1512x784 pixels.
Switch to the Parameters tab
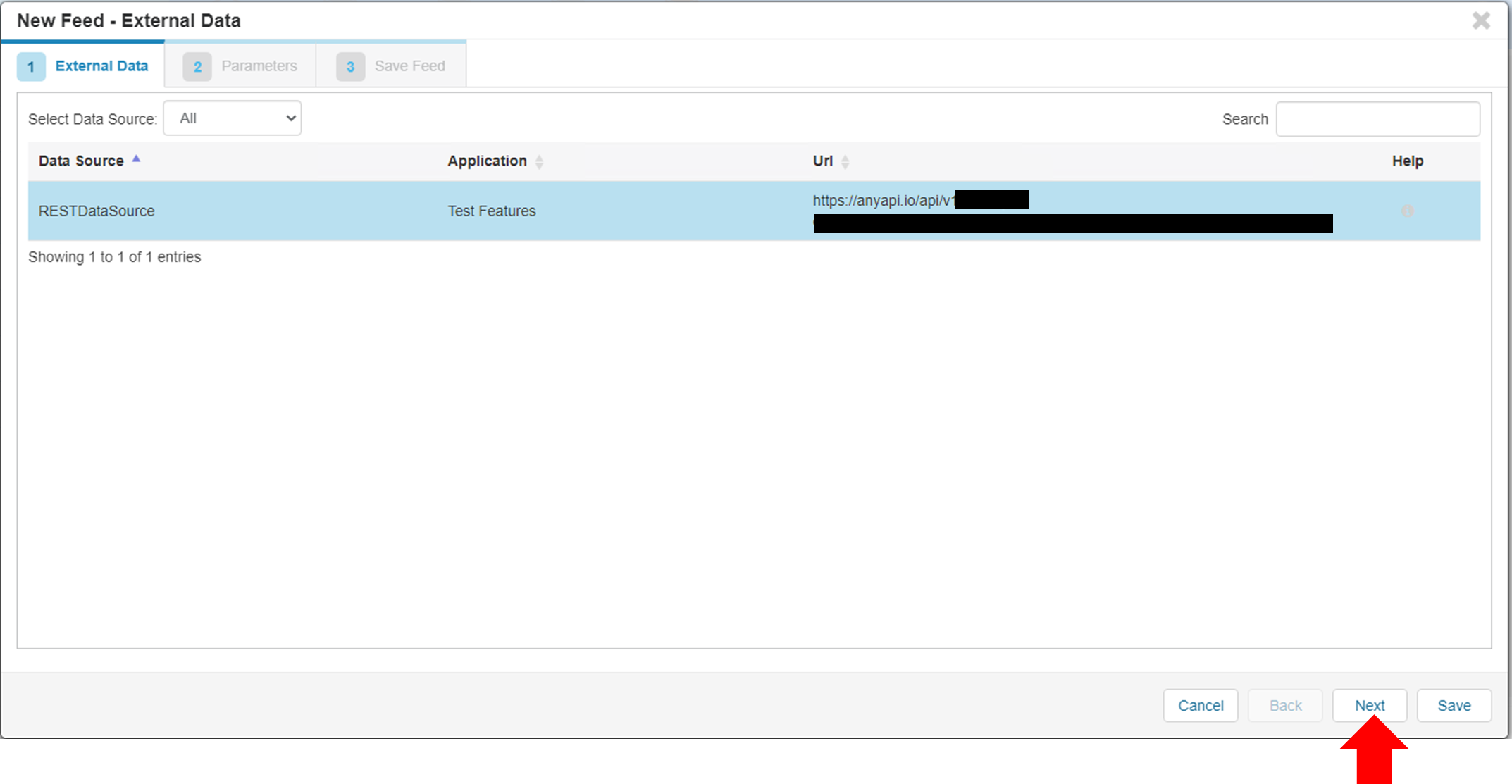pos(259,66)
